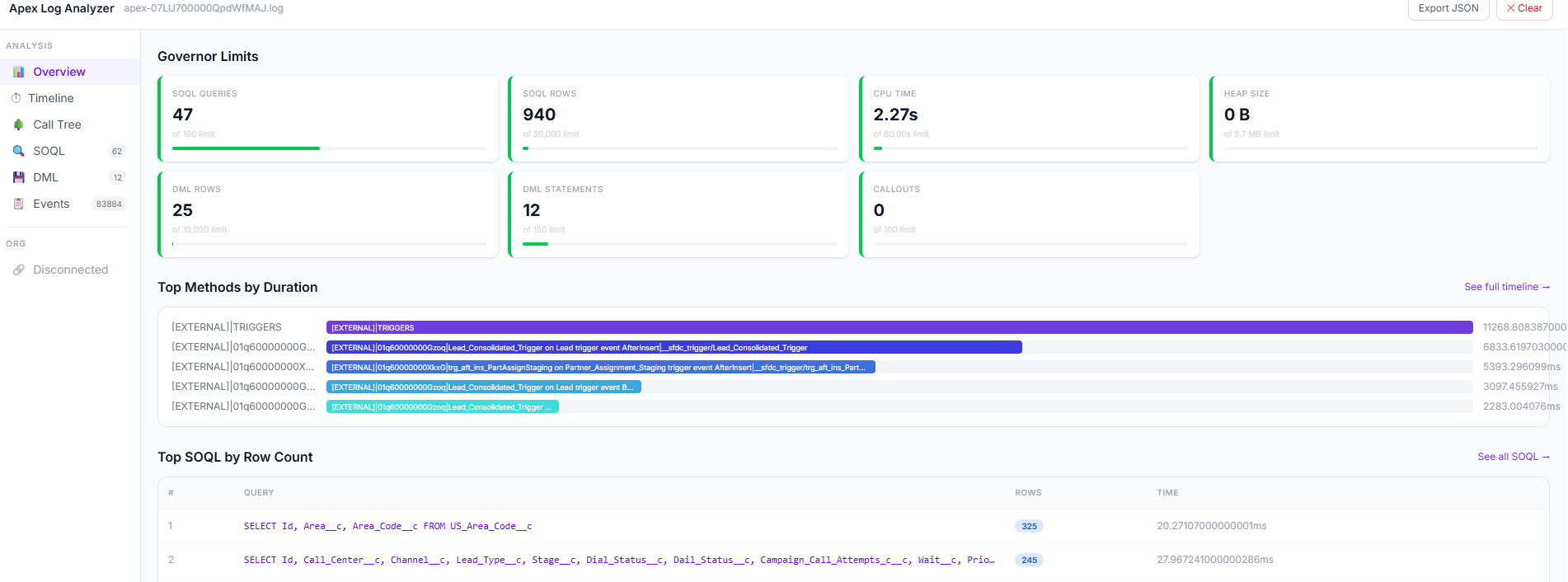Click the Call Tree tree icon

coord(18,124)
